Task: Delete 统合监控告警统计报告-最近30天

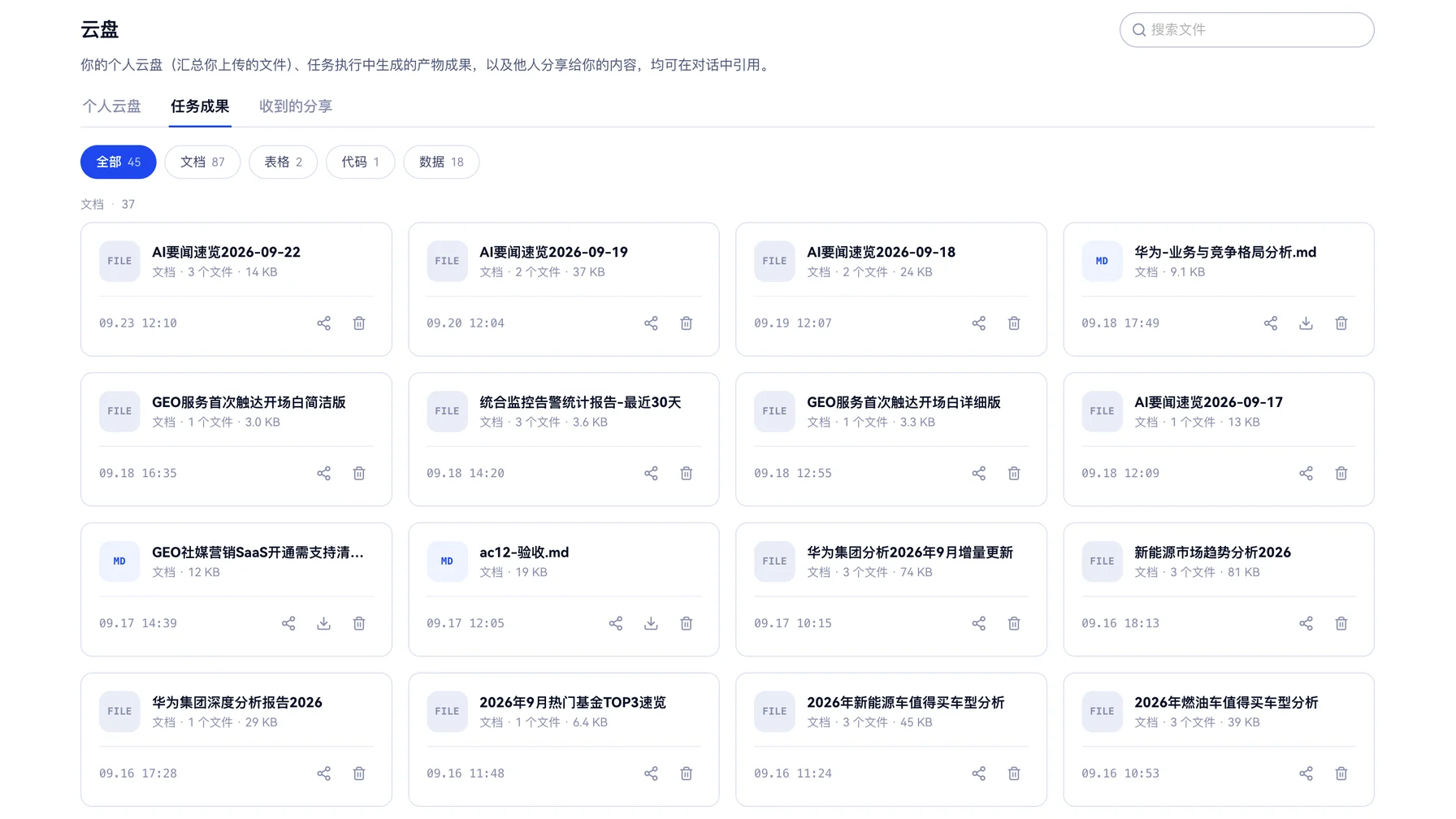Action: click(x=687, y=473)
